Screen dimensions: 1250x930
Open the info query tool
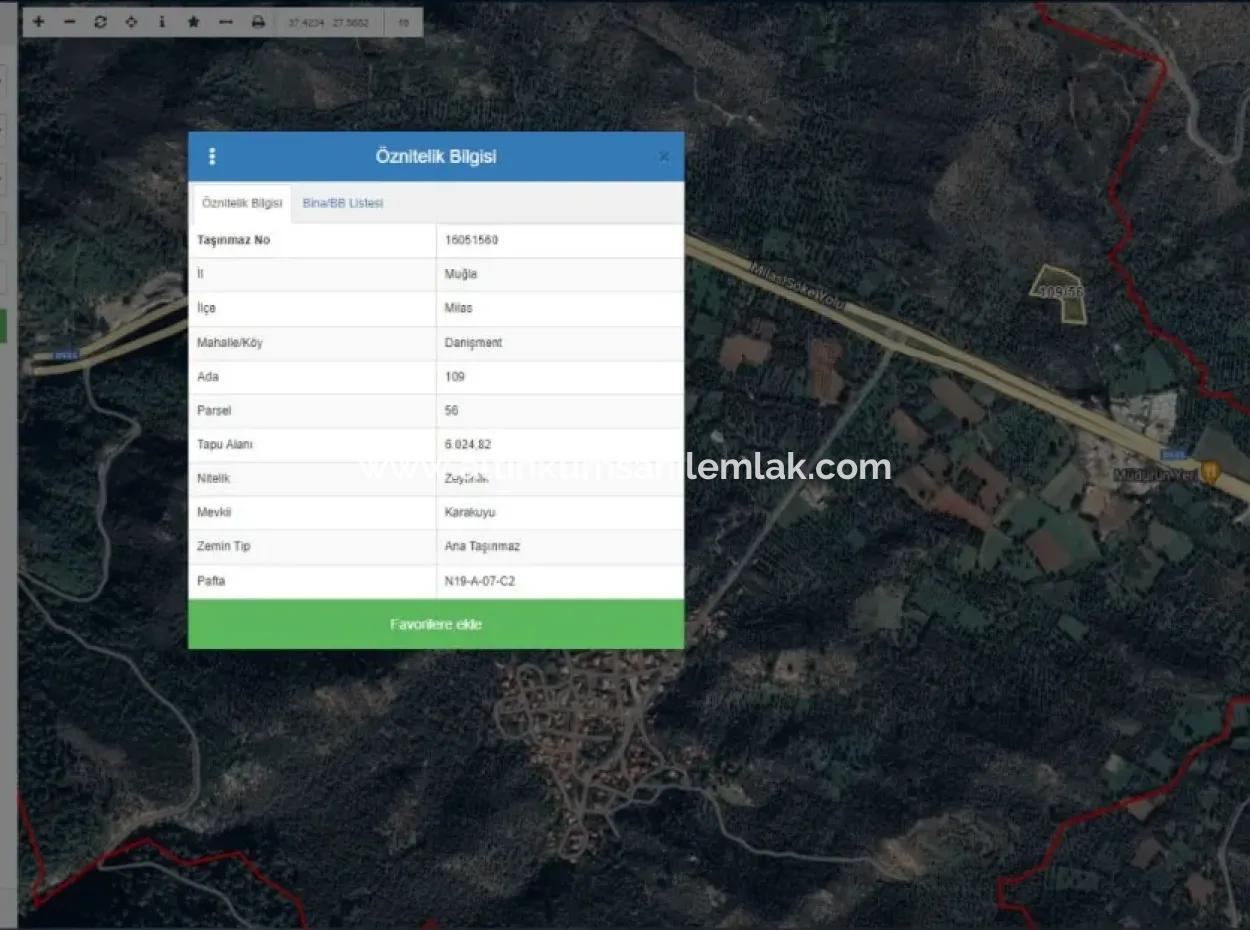click(x=162, y=21)
